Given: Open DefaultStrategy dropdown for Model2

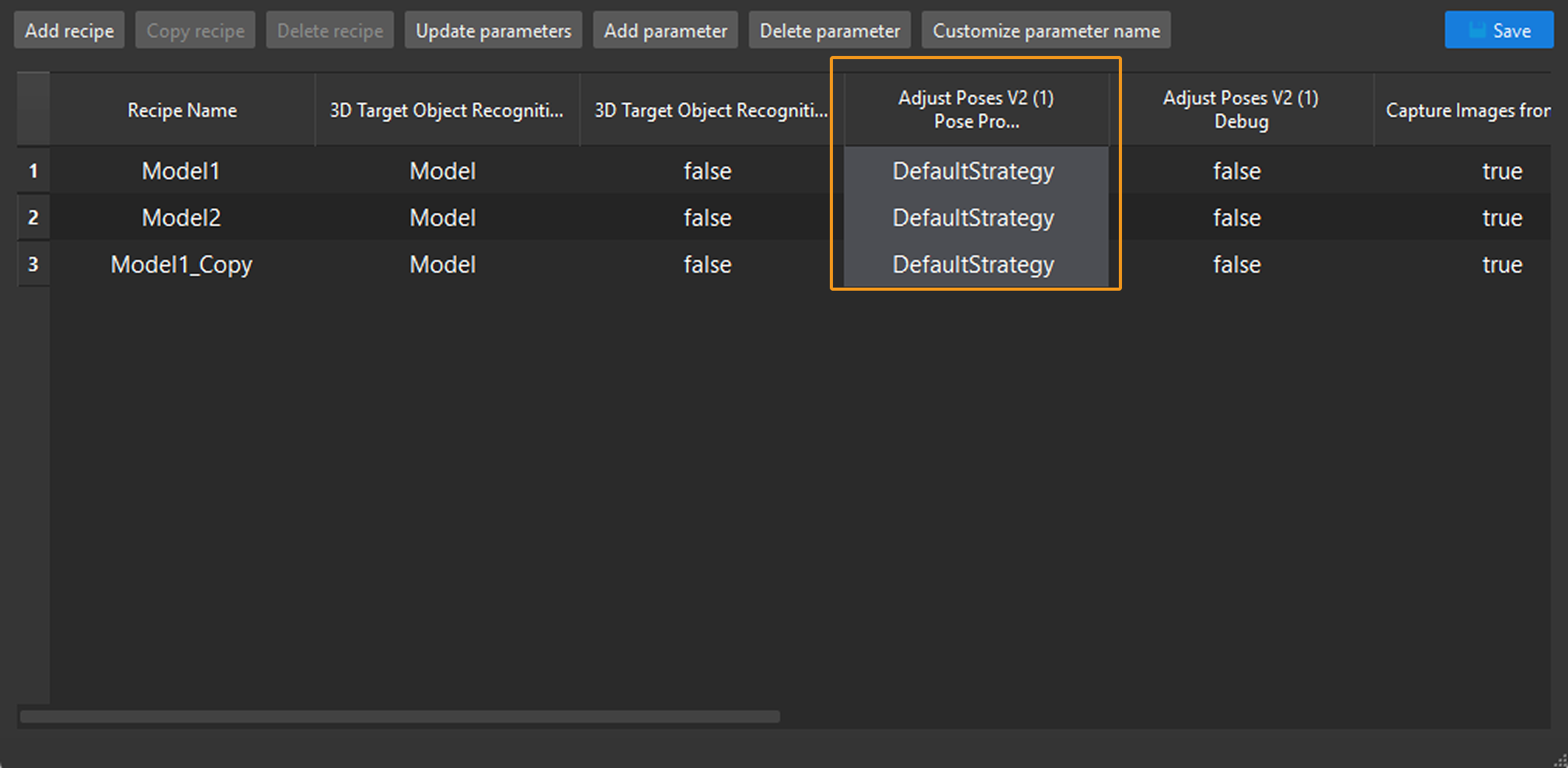Looking at the screenshot, I should coord(973,218).
